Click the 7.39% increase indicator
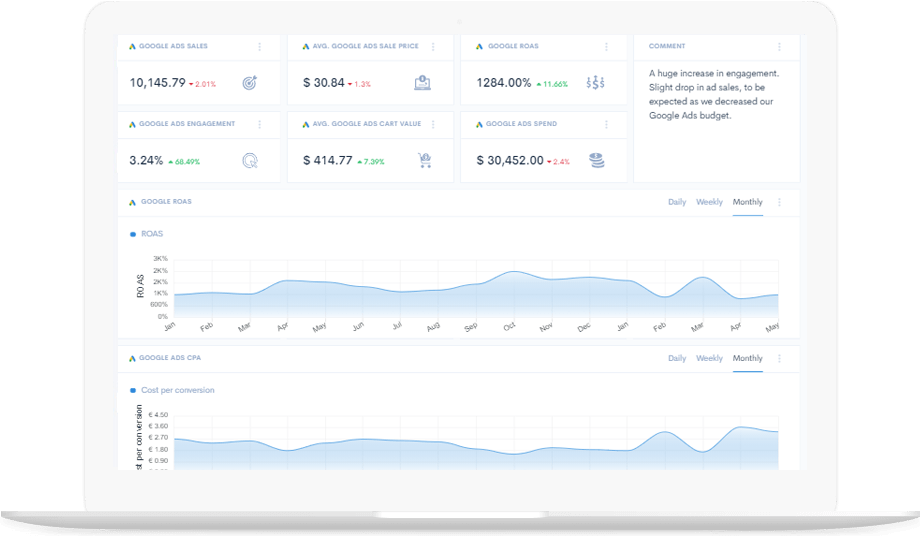This screenshot has width=920, height=536. tap(371, 162)
